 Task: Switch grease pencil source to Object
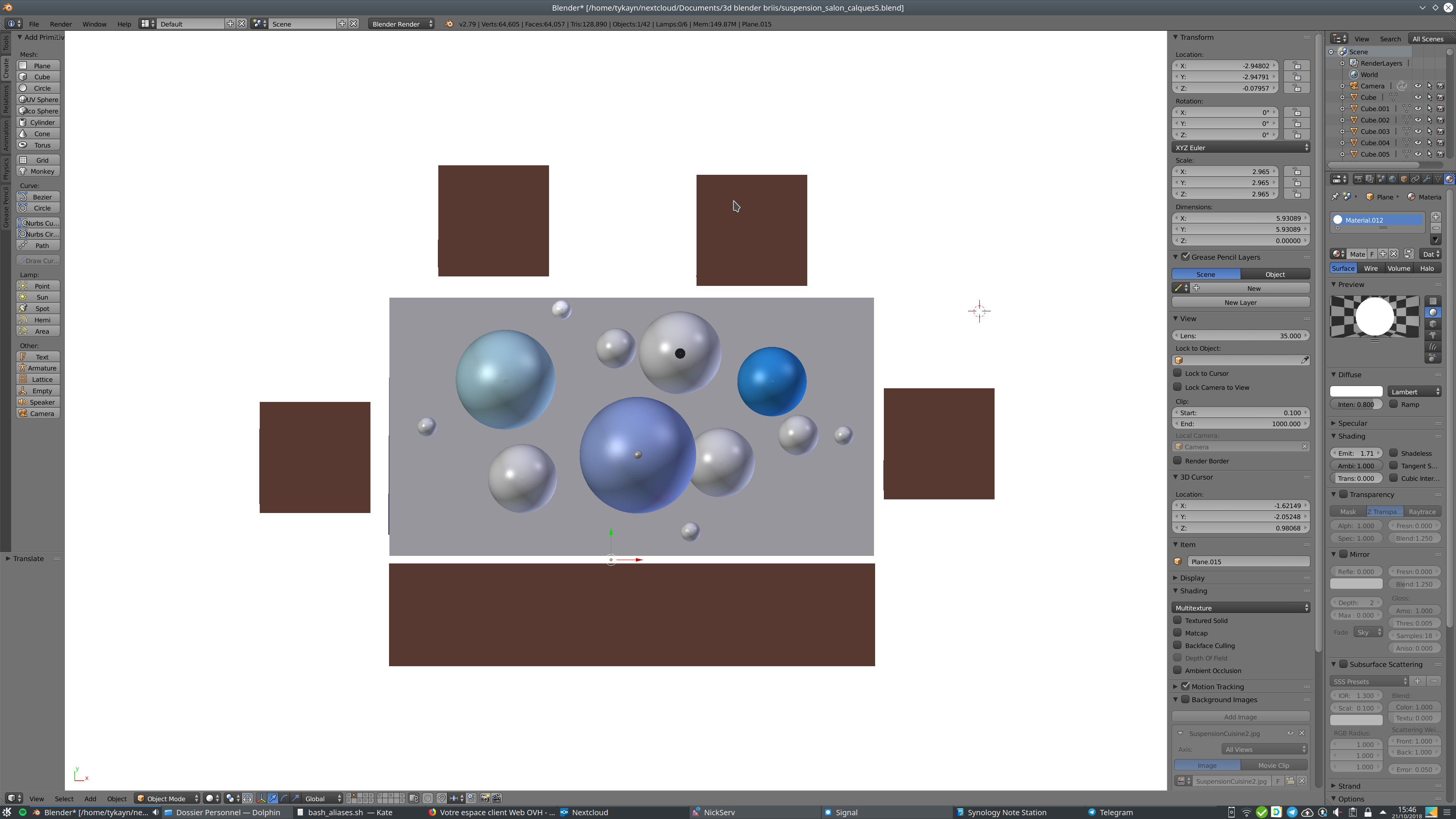[x=1275, y=274]
